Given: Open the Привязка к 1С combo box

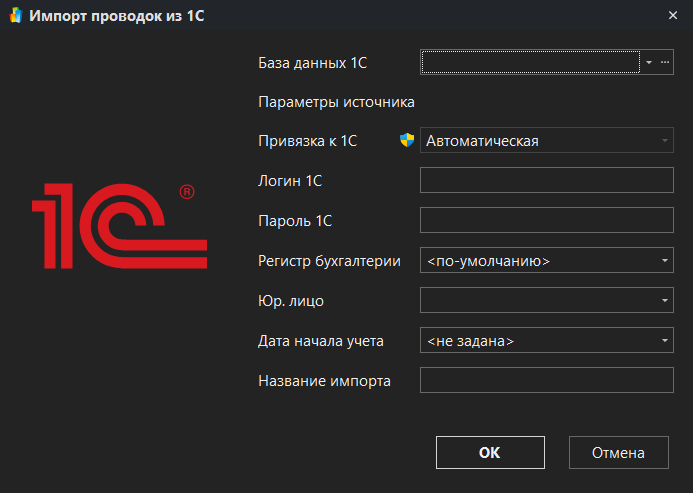Looking at the screenshot, I should click(547, 141).
